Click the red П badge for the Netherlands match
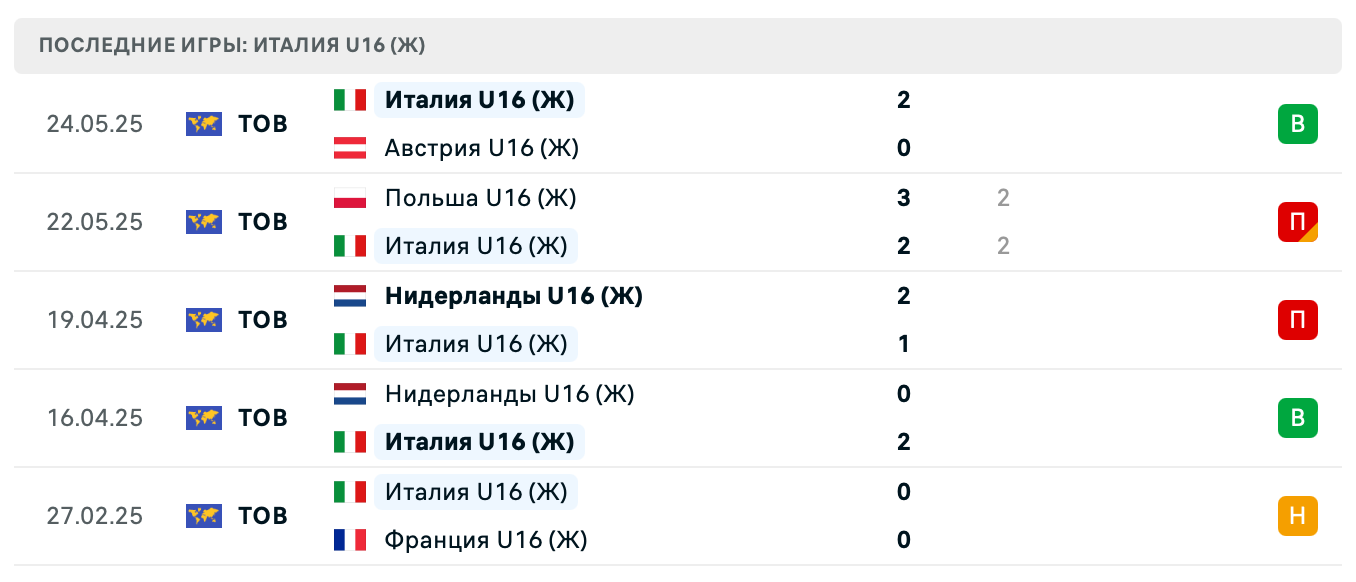The image size is (1356, 582). tap(1298, 320)
